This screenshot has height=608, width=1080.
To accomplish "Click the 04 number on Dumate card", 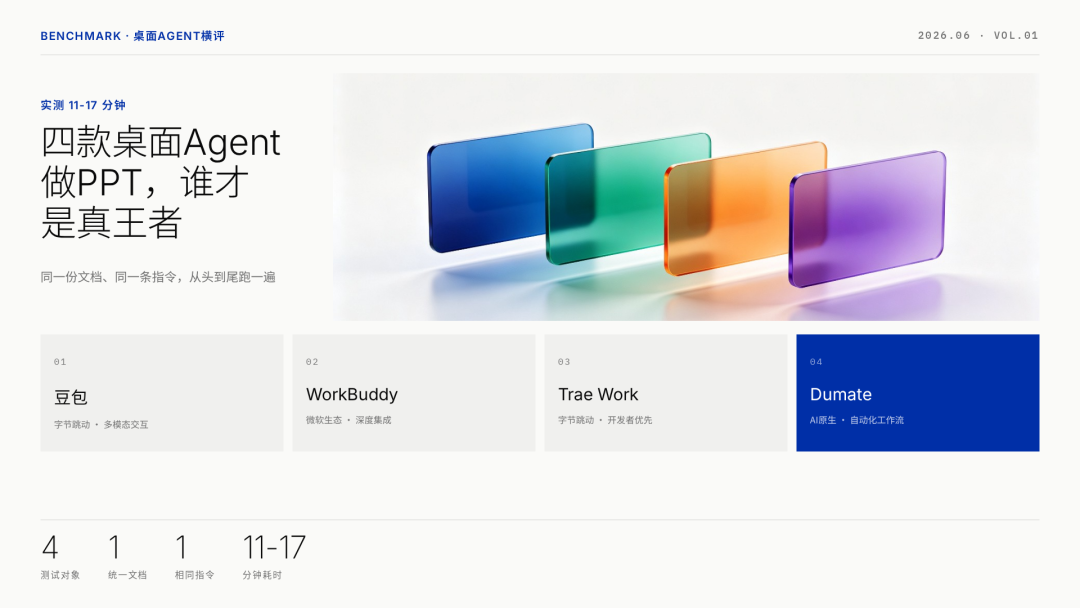I will coord(816,361).
